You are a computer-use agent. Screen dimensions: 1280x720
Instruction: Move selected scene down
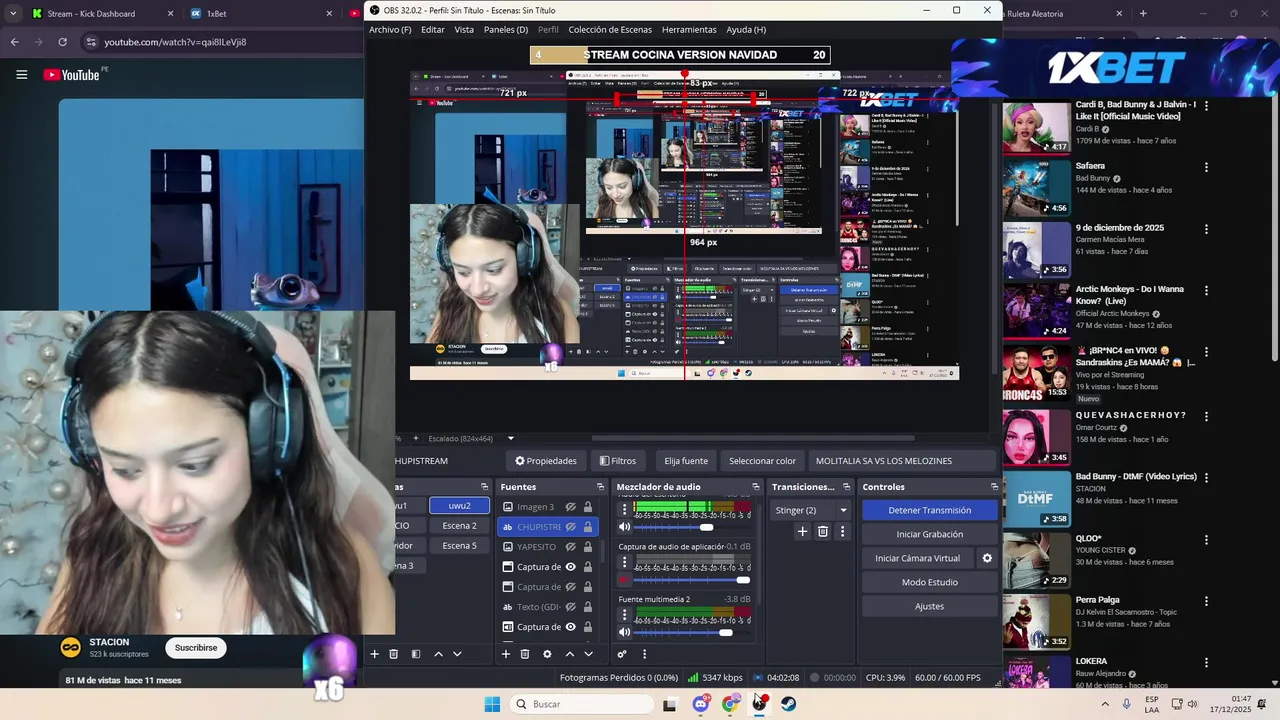[x=457, y=654]
